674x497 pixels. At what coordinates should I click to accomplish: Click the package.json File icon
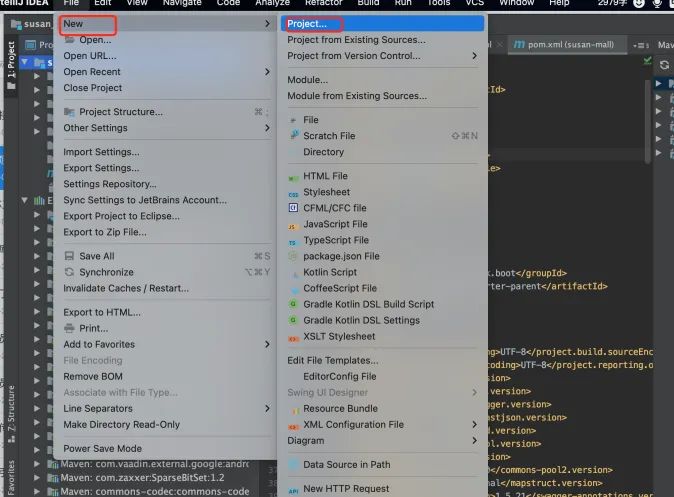(x=293, y=256)
